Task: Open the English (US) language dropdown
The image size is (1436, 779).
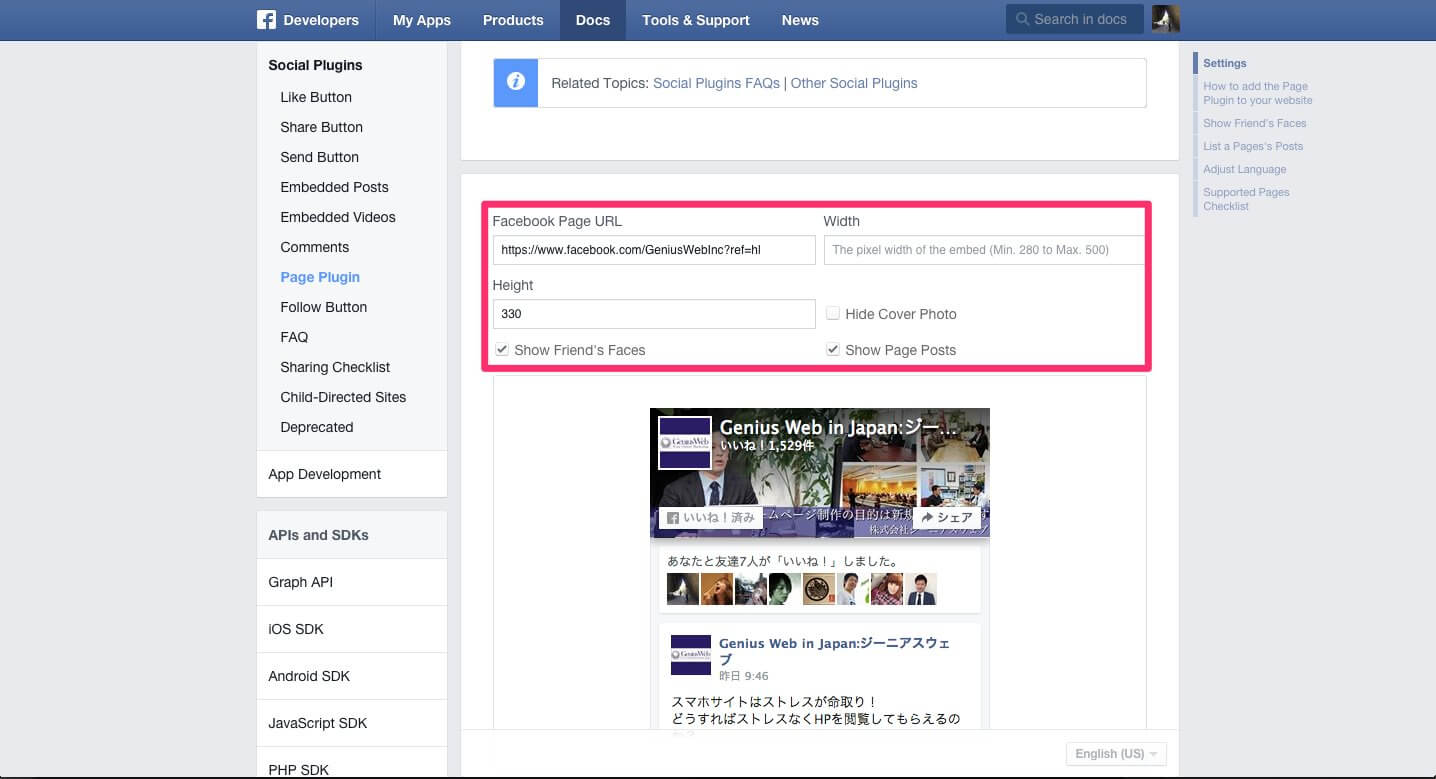Action: [x=1116, y=754]
